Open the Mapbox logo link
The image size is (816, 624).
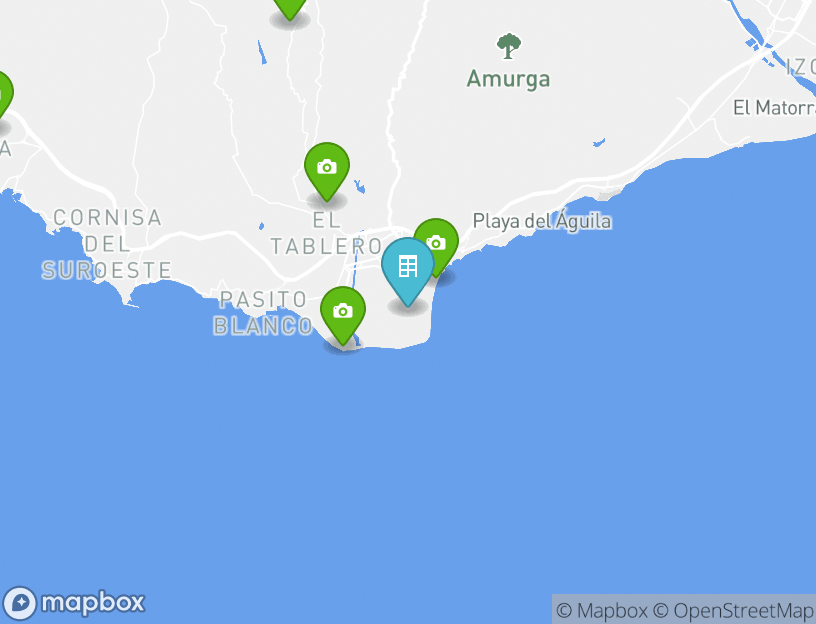click(x=73, y=603)
